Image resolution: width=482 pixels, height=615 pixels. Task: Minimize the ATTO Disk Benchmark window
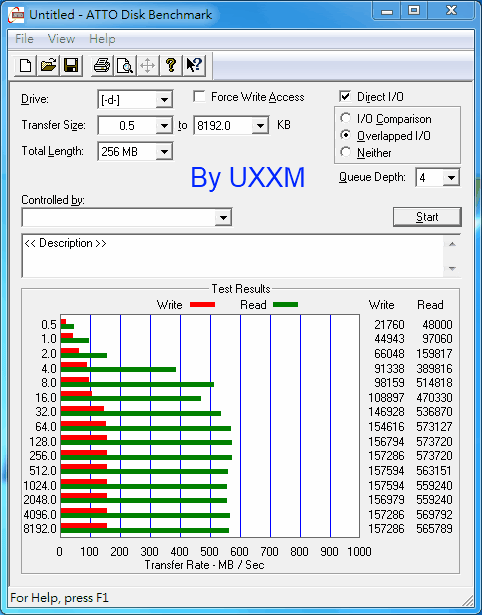(x=387, y=11)
